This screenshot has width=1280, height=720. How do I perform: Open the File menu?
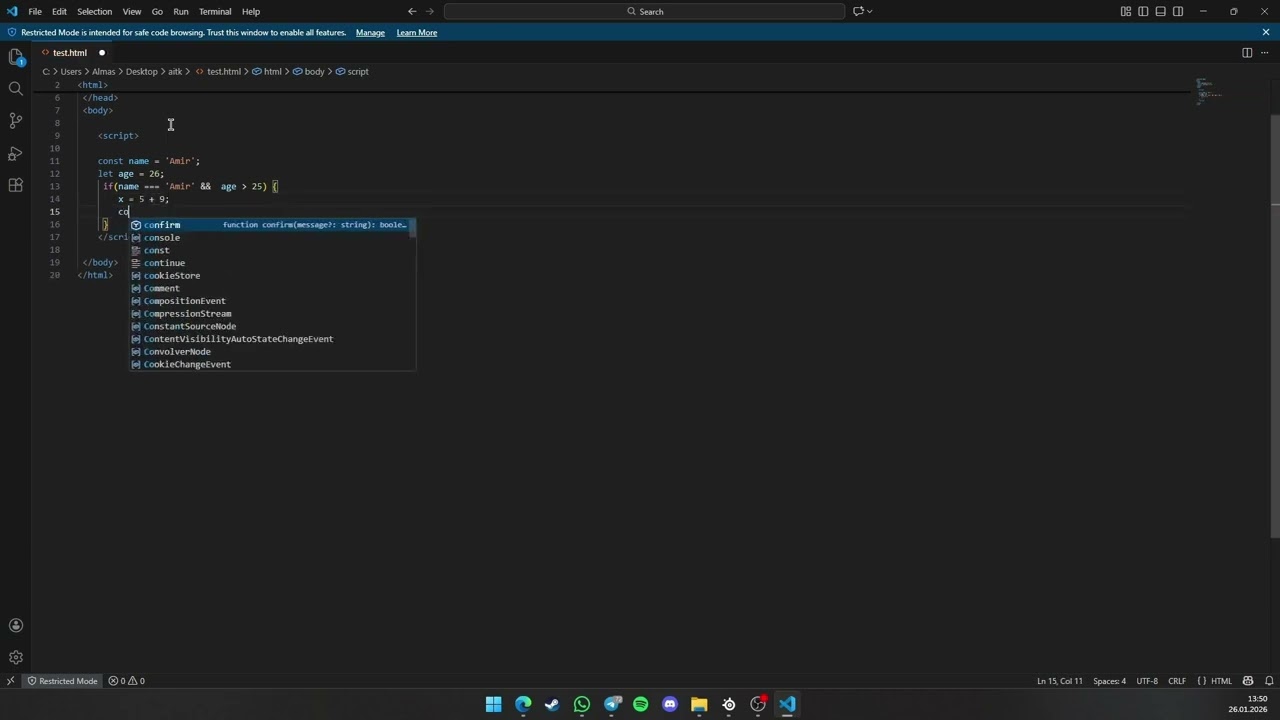(x=35, y=11)
